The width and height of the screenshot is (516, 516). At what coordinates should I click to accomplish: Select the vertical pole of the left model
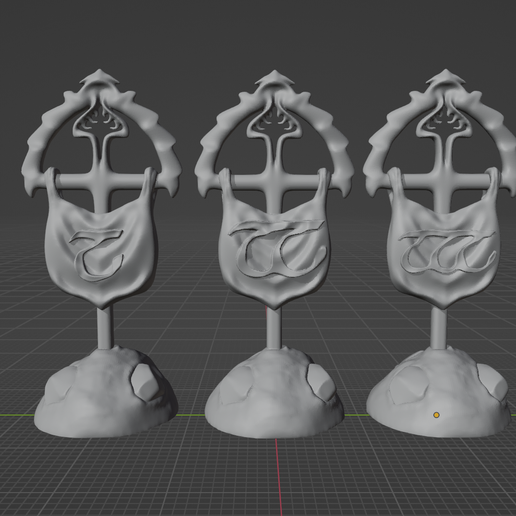pos(105,328)
